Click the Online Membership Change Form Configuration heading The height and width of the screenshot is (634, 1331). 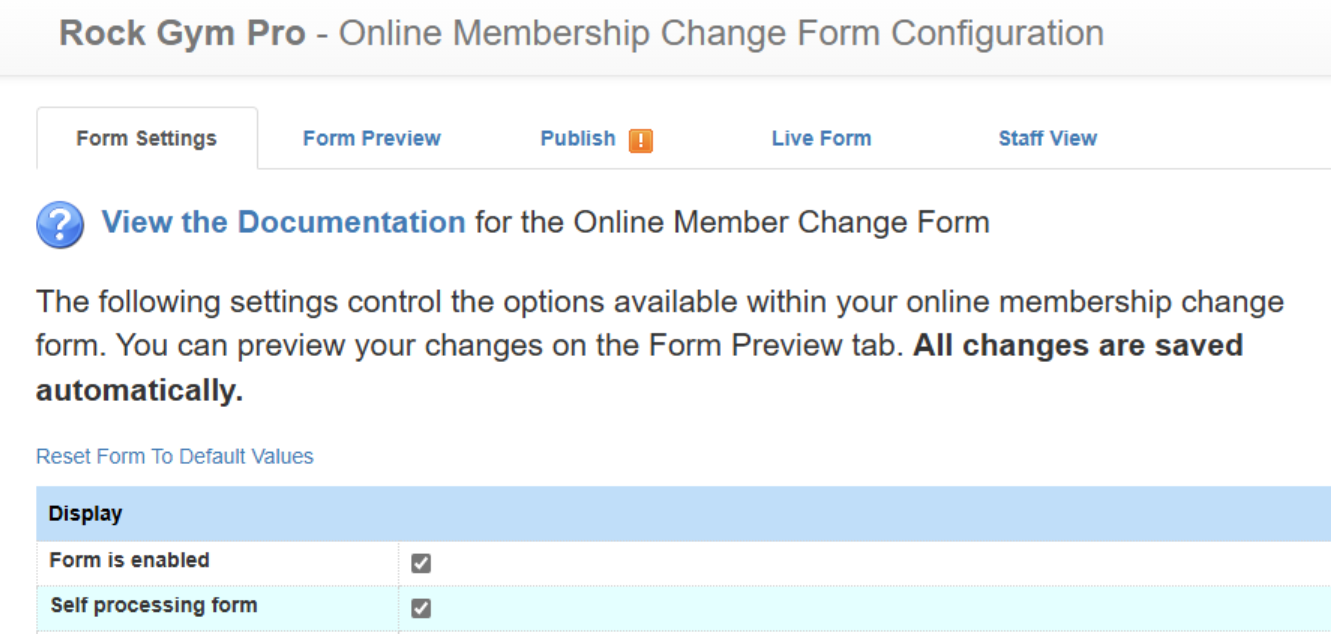point(721,33)
